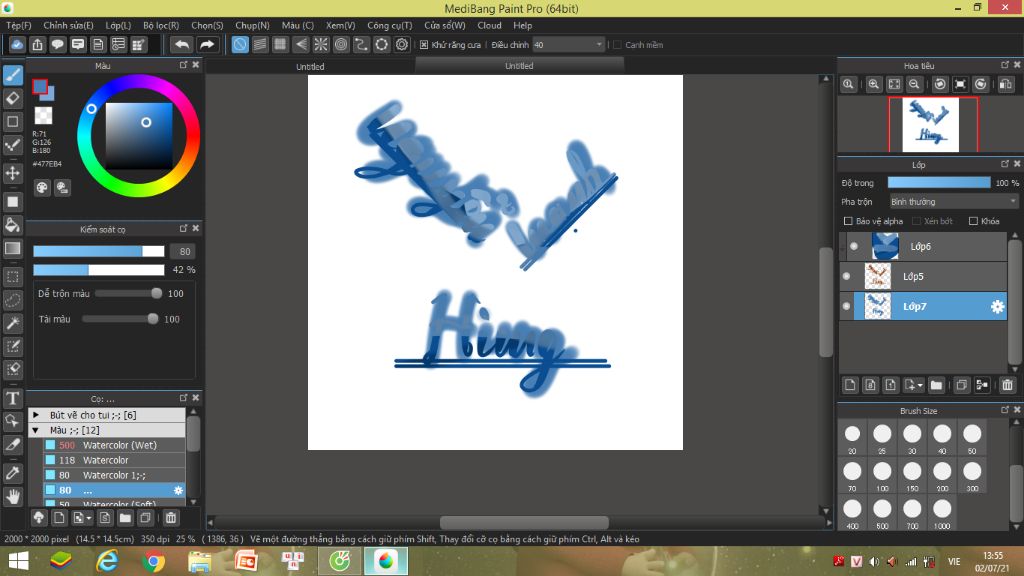Select the Lasso selection tool
Screen dimensions: 1024x576
tap(13, 300)
